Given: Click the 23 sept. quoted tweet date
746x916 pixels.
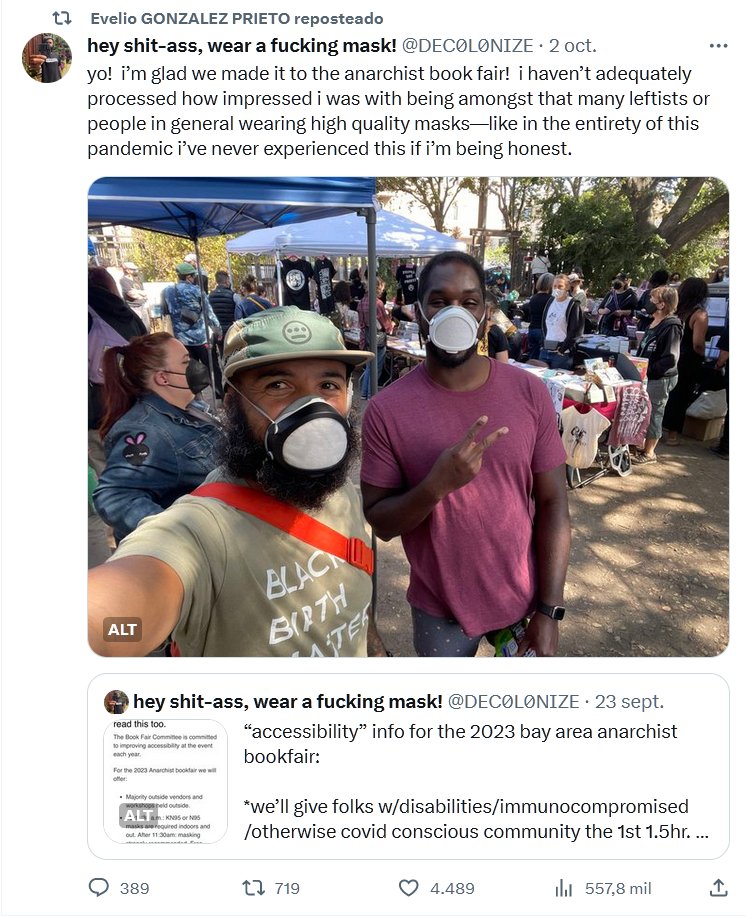Looking at the screenshot, I should coord(629,702).
